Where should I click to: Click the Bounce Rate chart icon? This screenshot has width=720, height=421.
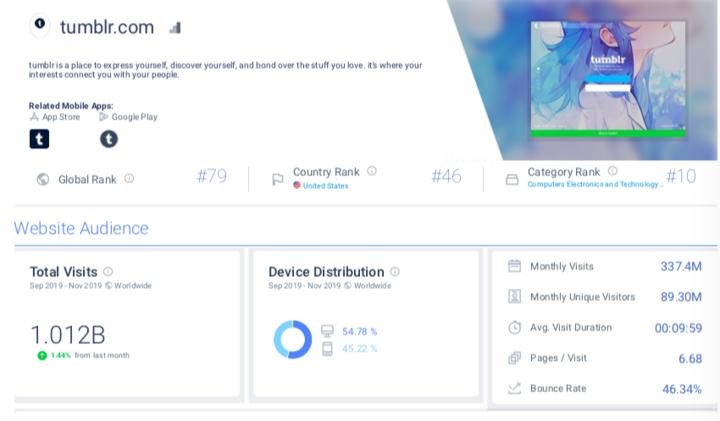[514, 388]
